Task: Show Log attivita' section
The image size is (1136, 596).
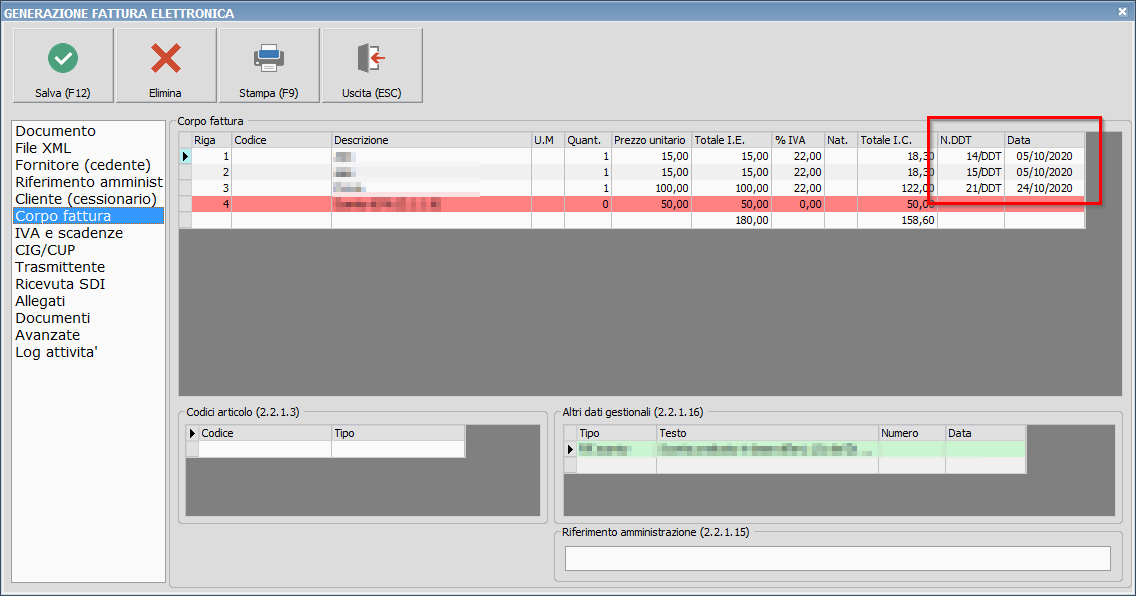Action: (x=56, y=352)
